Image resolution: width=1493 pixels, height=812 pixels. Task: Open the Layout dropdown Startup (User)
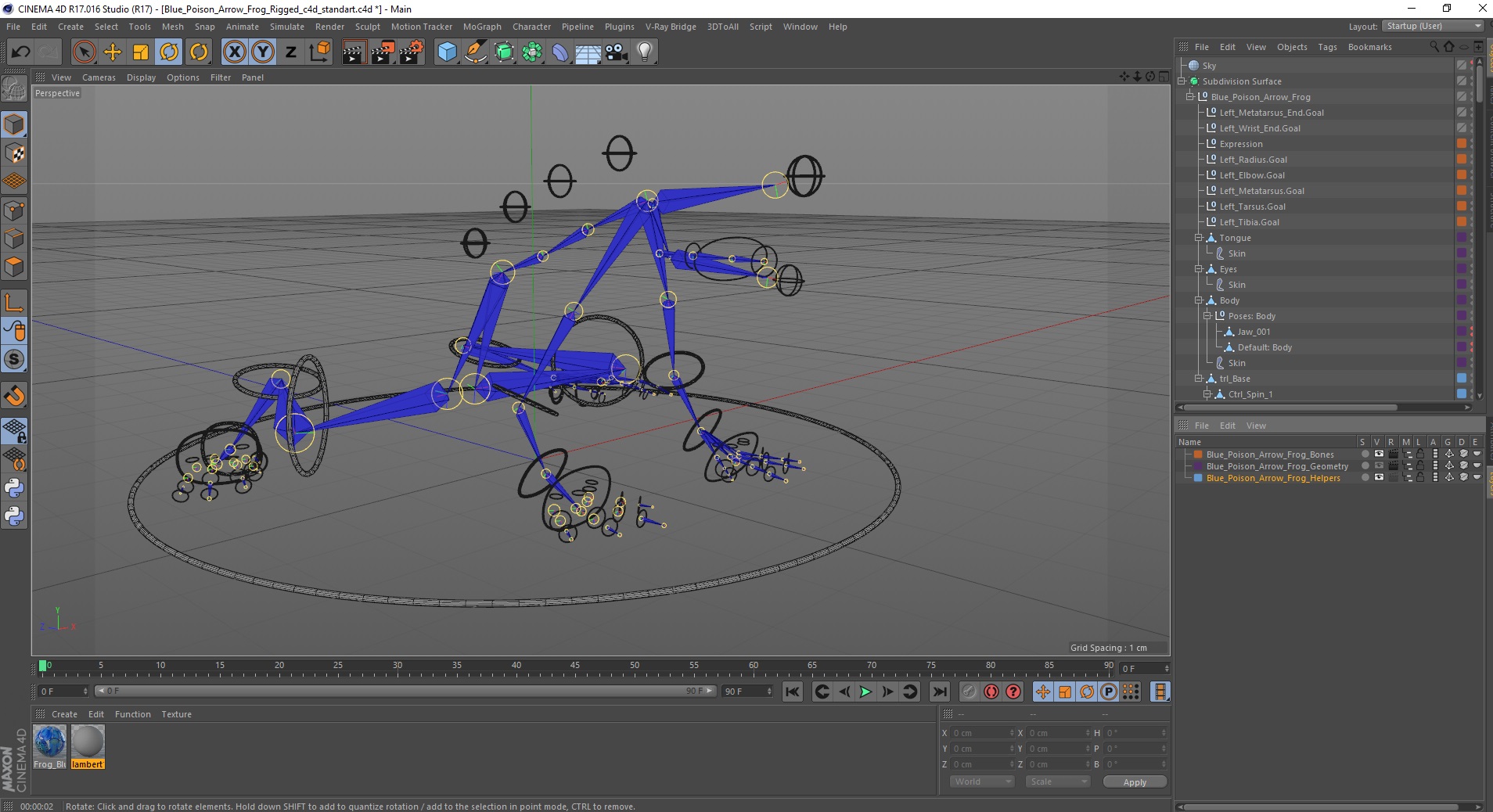tap(1434, 26)
